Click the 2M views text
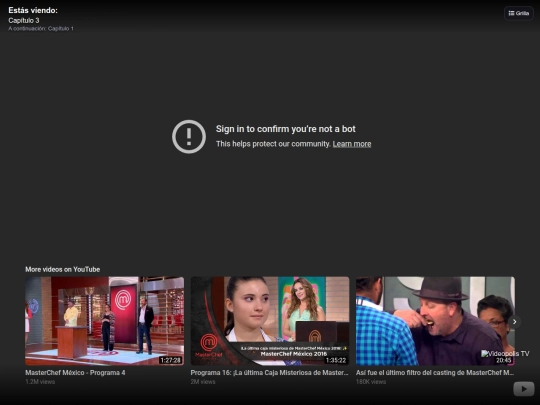Image resolution: width=540 pixels, height=405 pixels. [x=203, y=382]
